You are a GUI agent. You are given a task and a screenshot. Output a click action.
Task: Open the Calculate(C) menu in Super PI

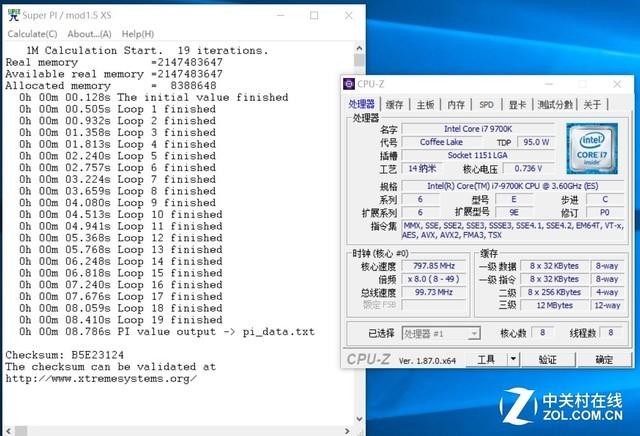pyautogui.click(x=32, y=34)
